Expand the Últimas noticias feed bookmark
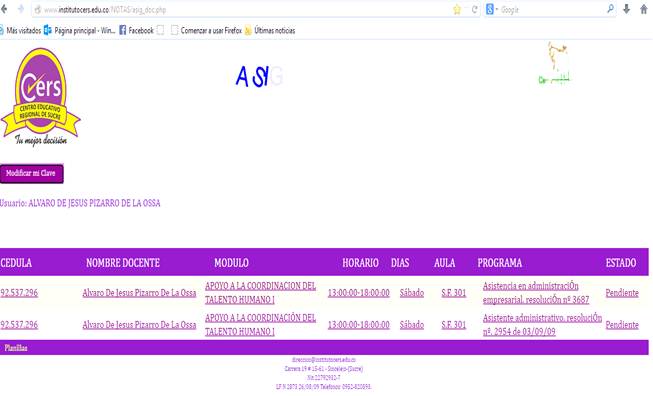 pos(270,30)
